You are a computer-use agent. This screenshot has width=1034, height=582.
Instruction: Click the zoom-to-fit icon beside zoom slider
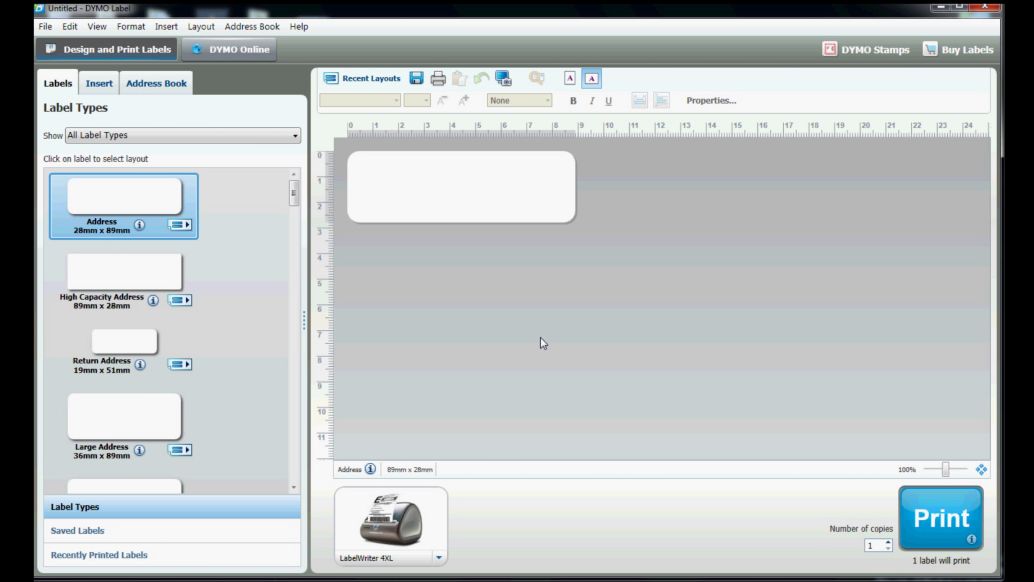tap(981, 469)
